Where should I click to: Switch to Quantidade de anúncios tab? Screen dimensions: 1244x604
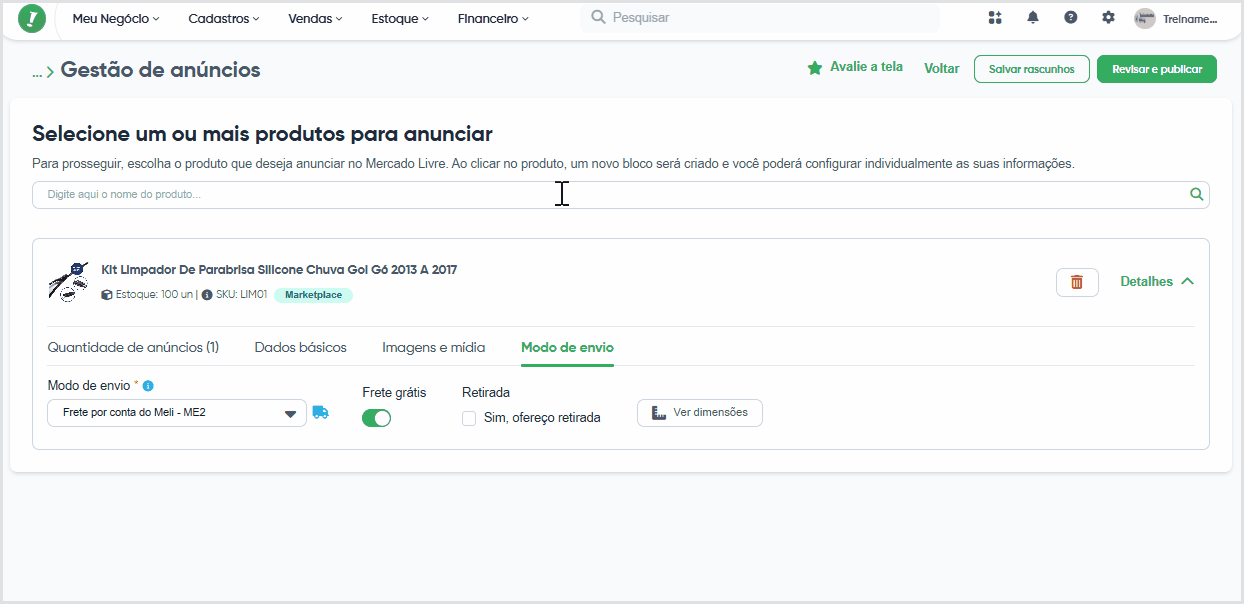(133, 347)
